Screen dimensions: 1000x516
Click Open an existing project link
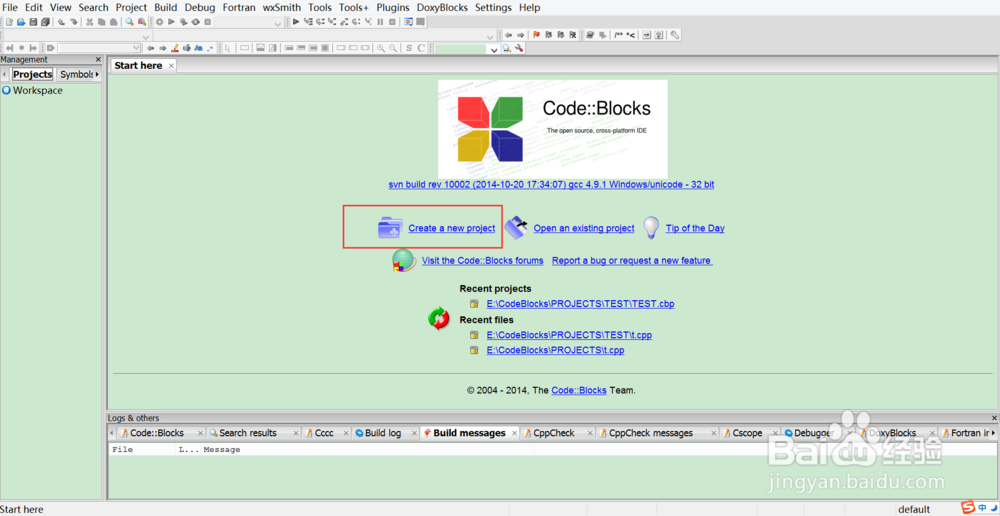[584, 228]
